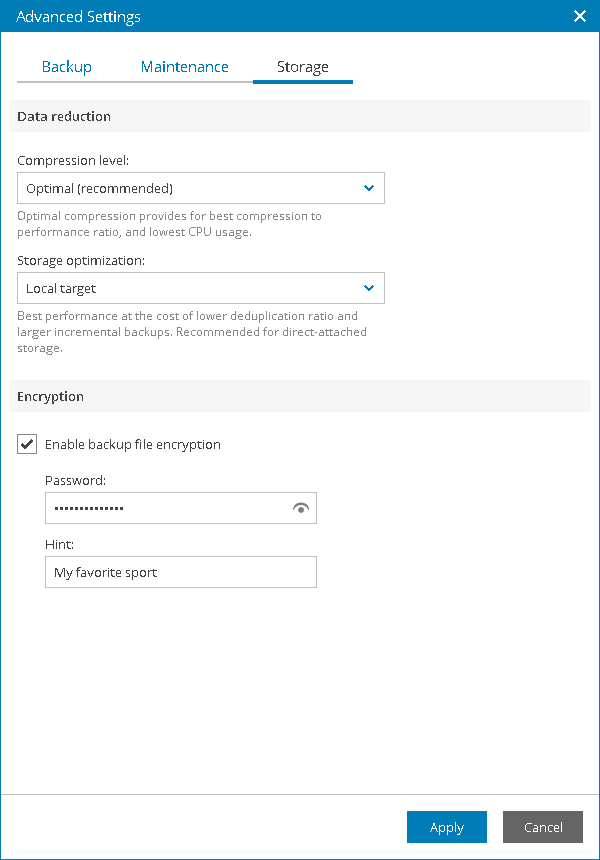Open the Maintenance tab

pos(185,67)
